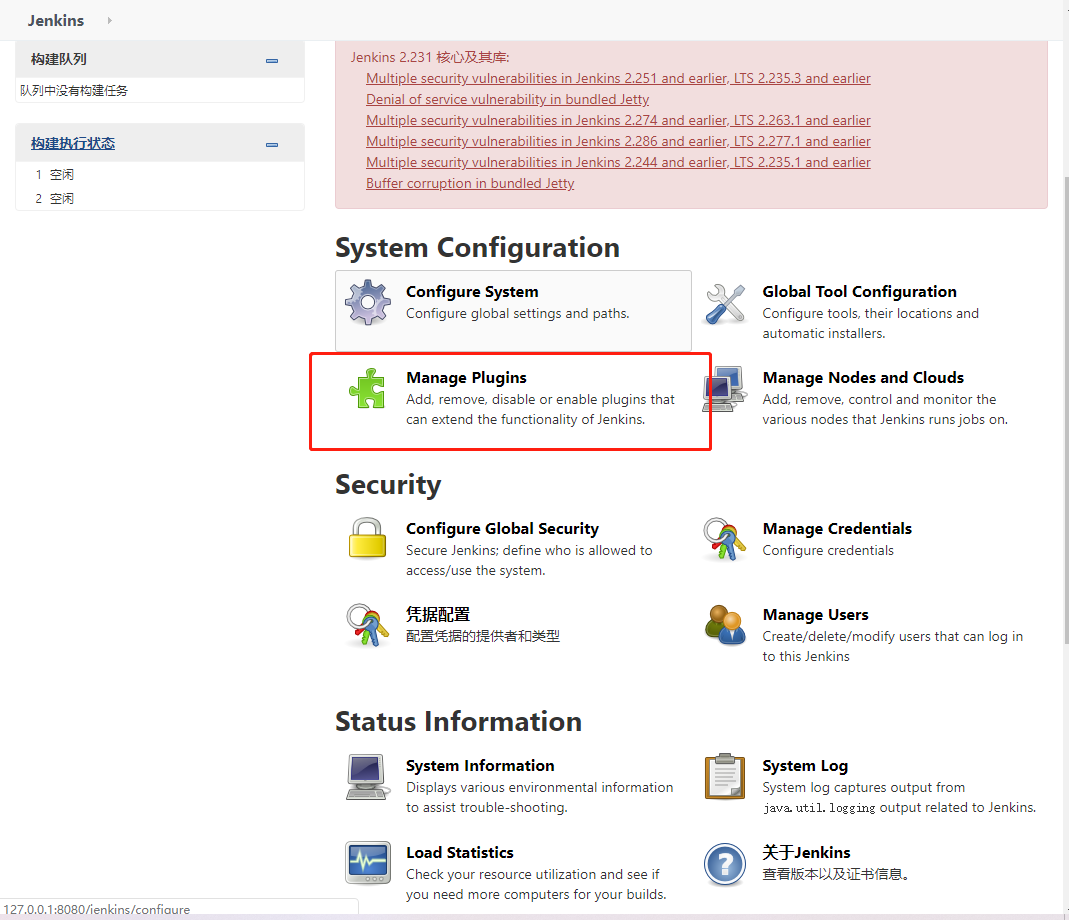This screenshot has width=1069, height=920.
Task: Open Denial of service vulnerability Jetty link
Action: 507,100
